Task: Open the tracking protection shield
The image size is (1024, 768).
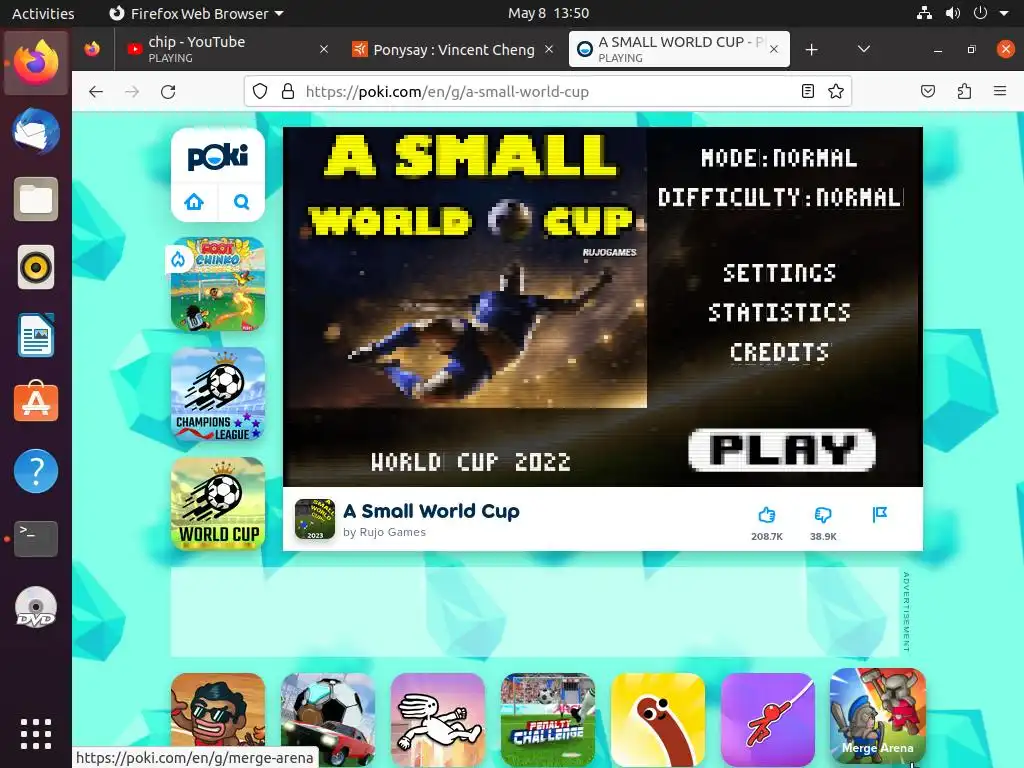Action: [260, 91]
